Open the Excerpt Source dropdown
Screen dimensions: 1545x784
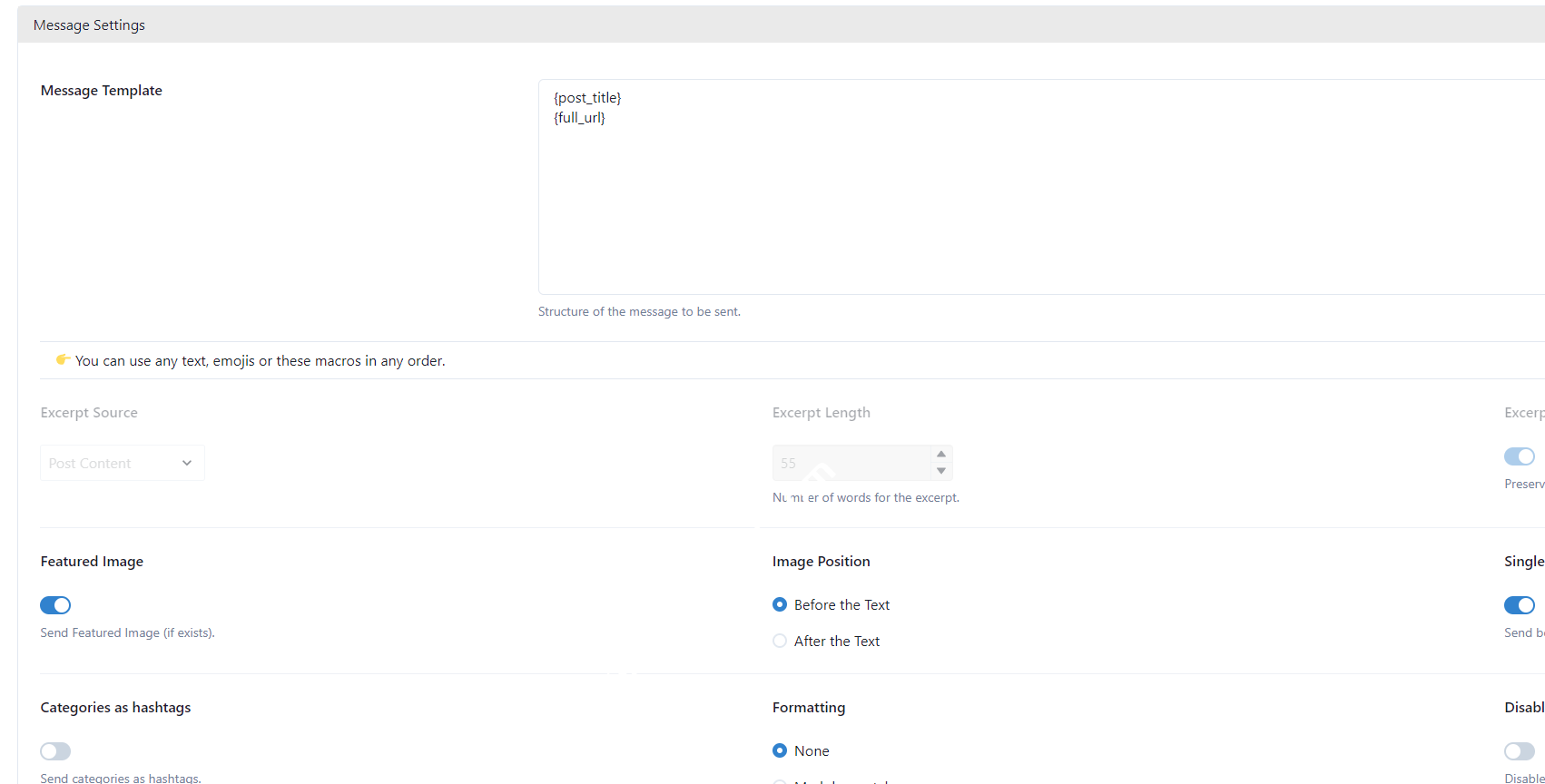click(x=122, y=463)
